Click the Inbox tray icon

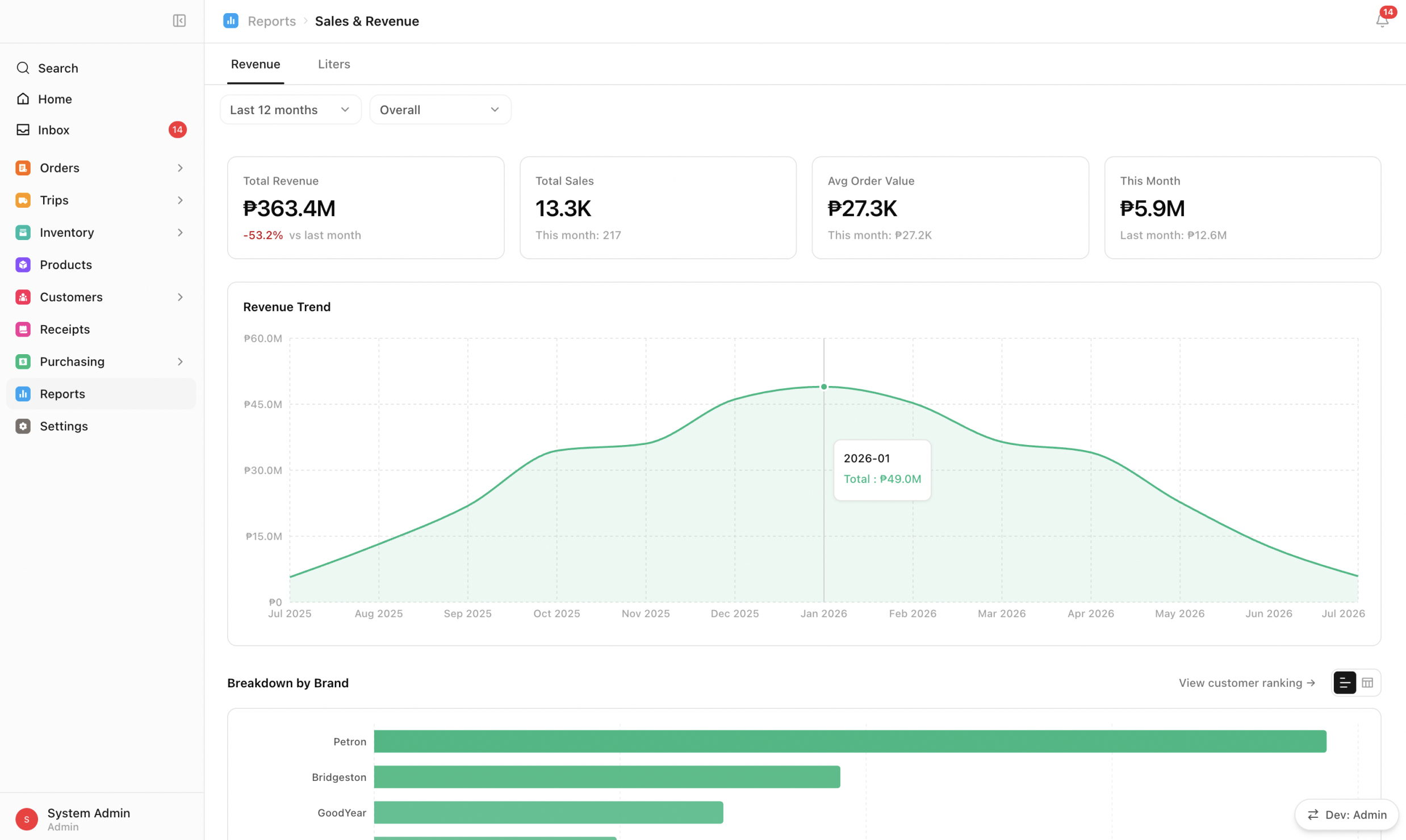(x=23, y=130)
